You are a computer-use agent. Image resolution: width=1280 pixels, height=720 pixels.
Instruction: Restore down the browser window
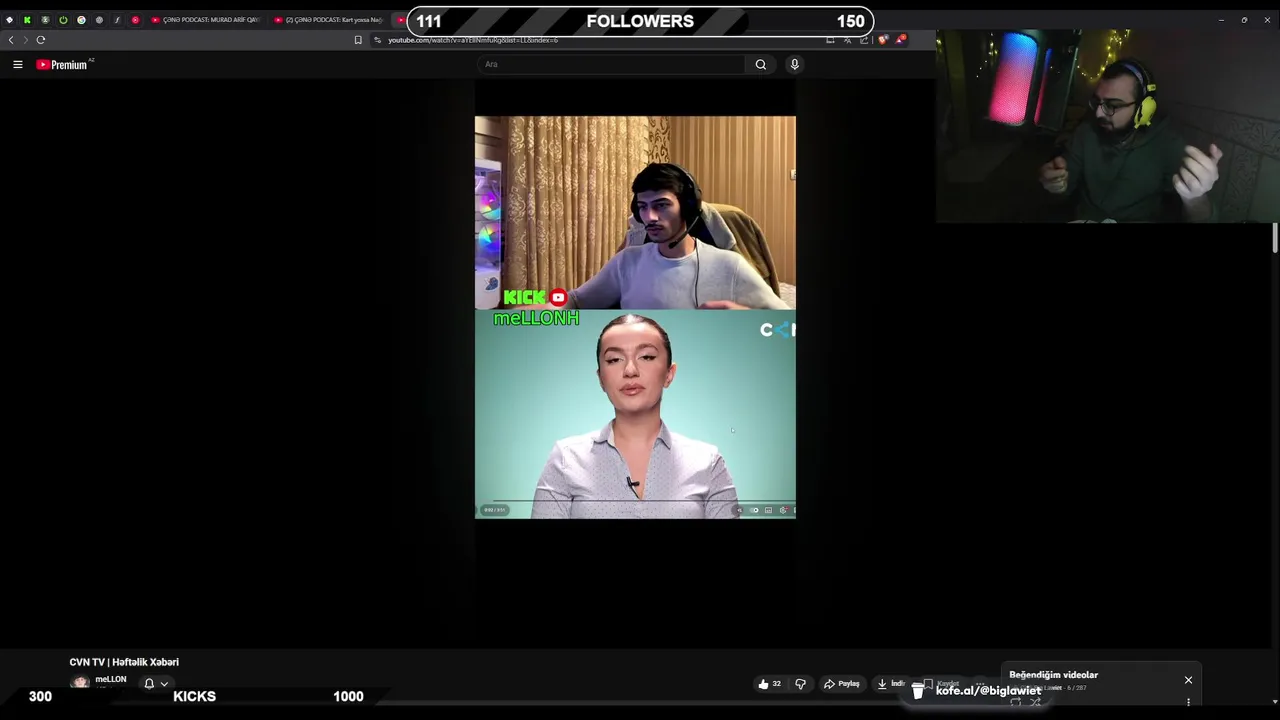pos(1244,20)
